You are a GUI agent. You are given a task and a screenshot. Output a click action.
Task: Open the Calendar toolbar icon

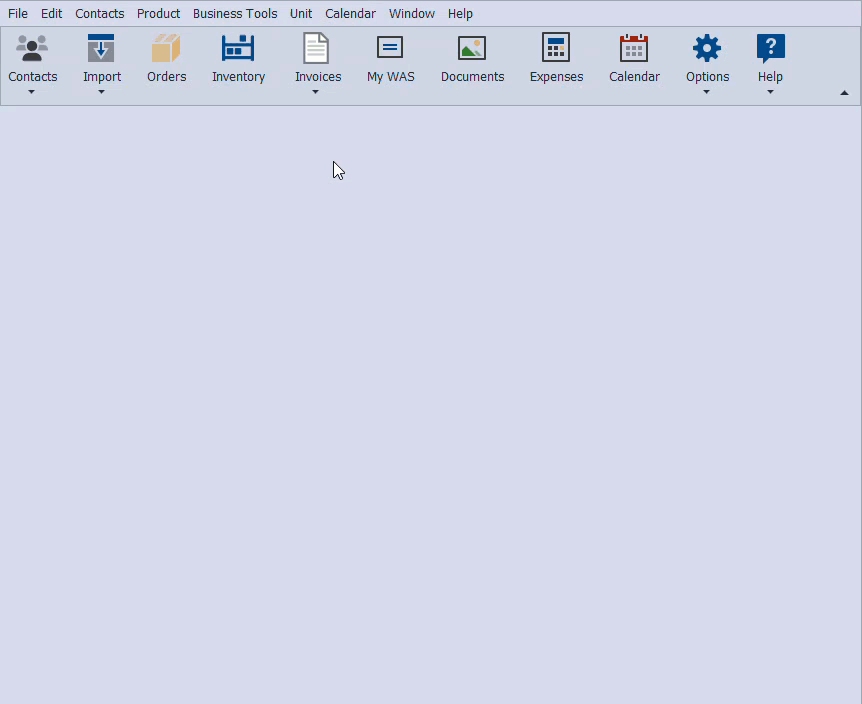coord(634,48)
